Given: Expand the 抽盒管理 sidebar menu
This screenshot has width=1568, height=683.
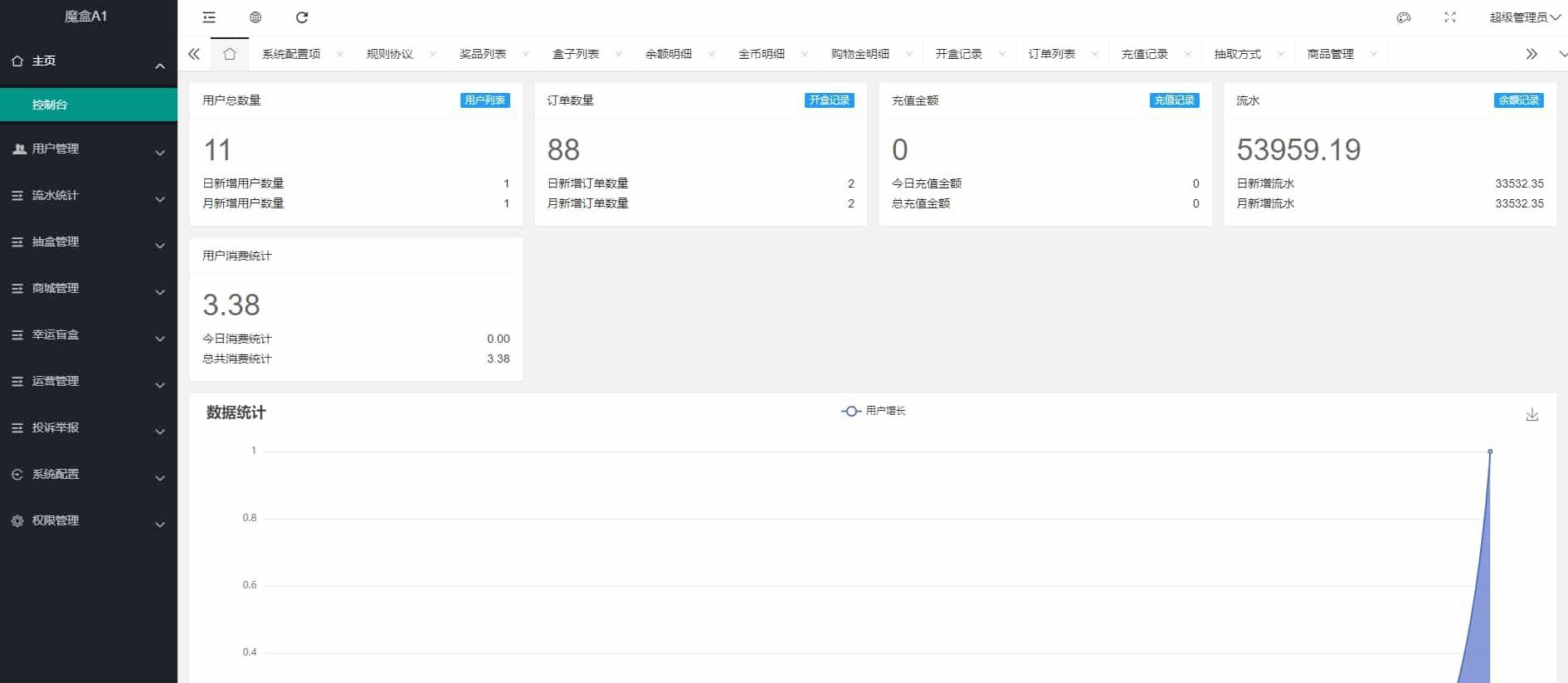Looking at the screenshot, I should (88, 242).
